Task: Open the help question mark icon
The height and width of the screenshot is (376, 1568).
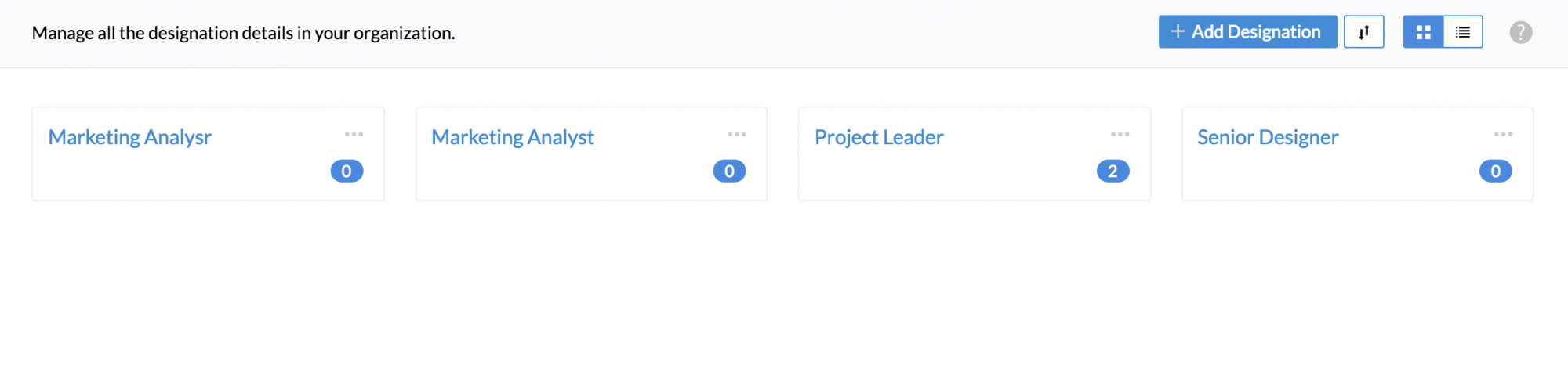Action: point(1520,32)
